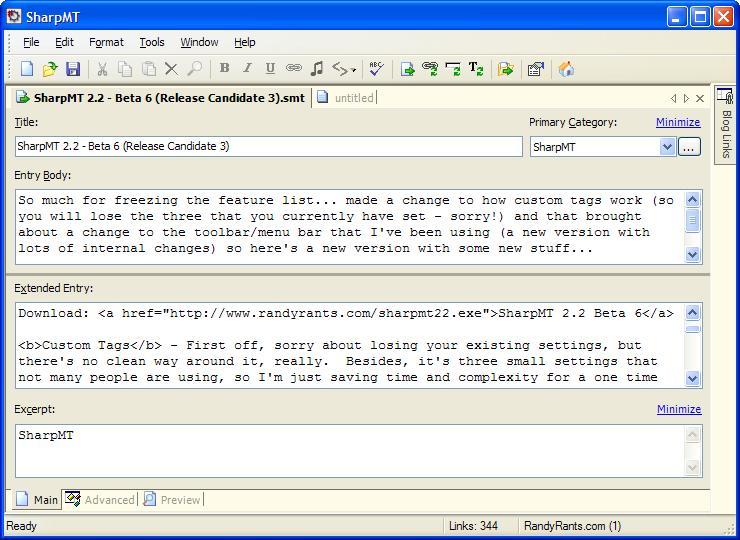Click the RandyRants.com (1) status bar entry
The width and height of the screenshot is (740, 540).
[x=572, y=526]
